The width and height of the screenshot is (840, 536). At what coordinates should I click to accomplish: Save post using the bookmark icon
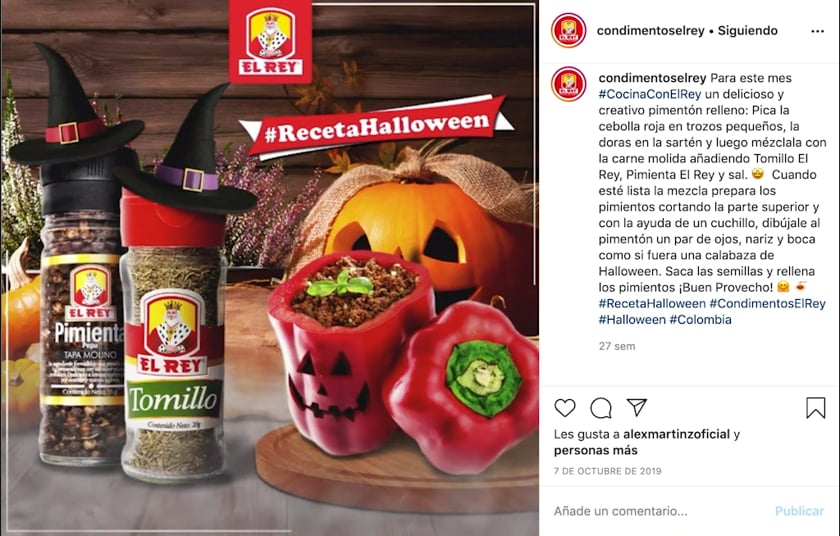tap(815, 408)
